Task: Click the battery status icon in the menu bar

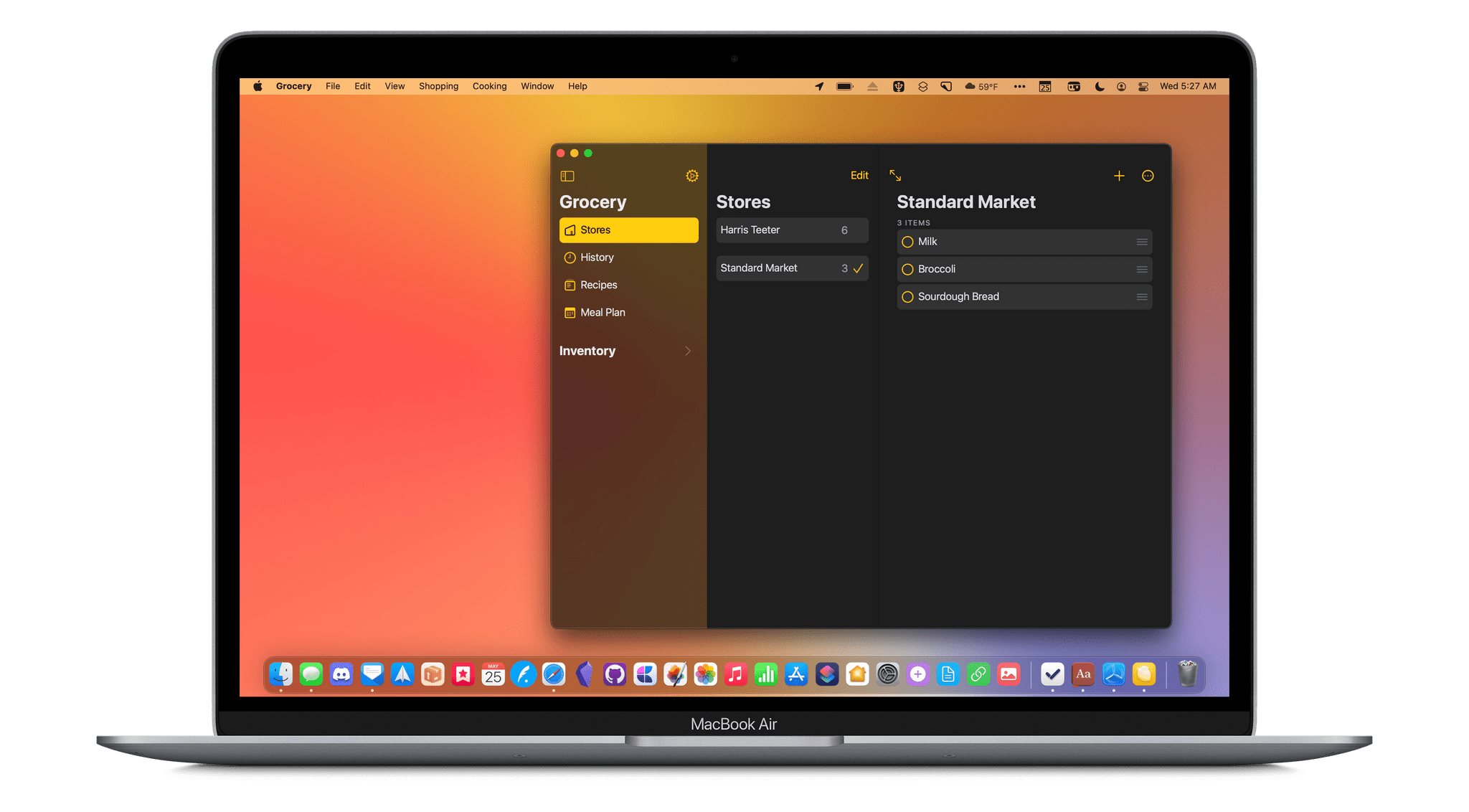Action: pyautogui.click(x=845, y=86)
